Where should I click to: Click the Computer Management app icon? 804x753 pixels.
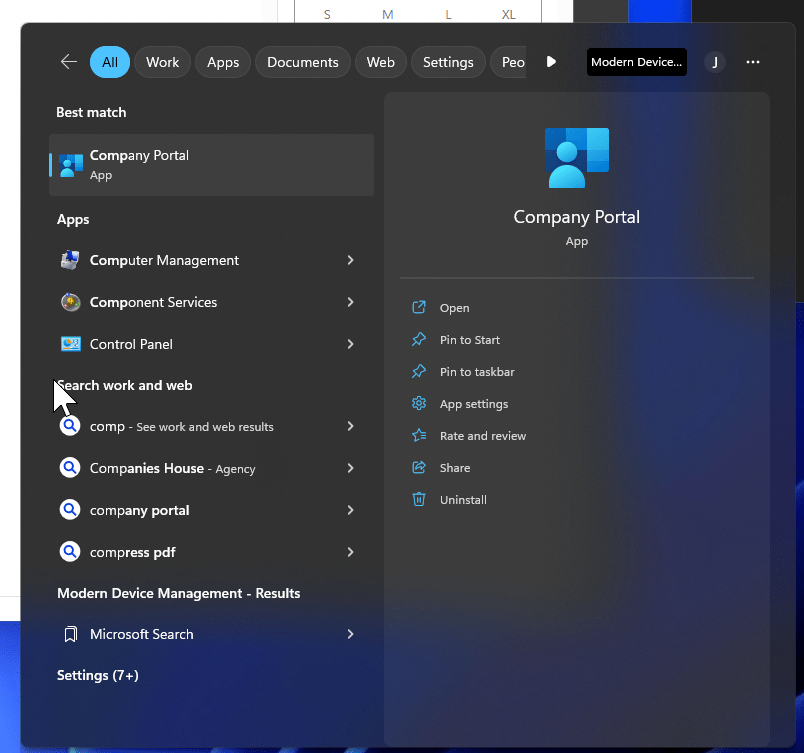[x=70, y=260]
